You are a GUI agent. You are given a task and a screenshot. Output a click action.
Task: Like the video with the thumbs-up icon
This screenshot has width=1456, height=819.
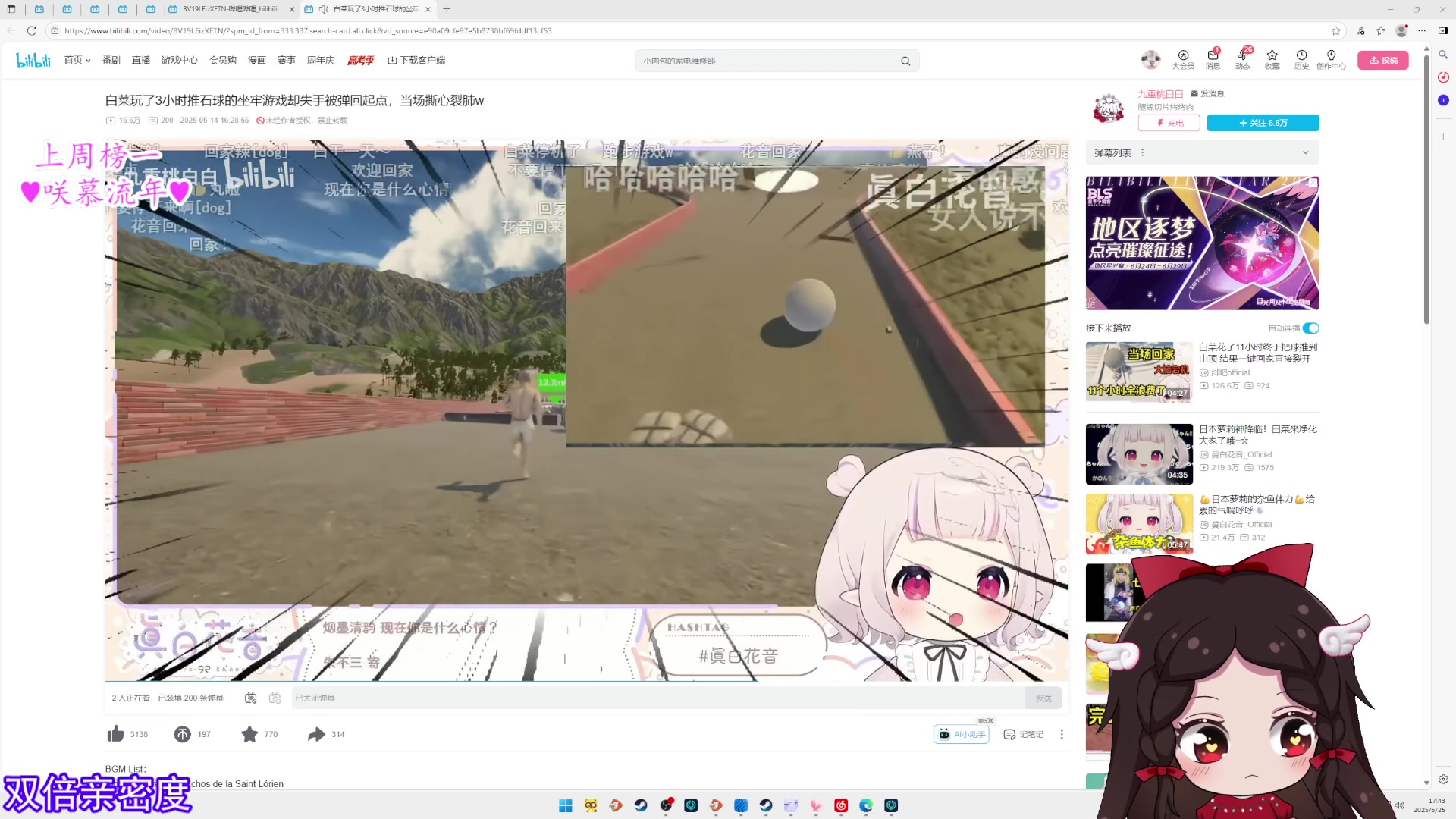click(115, 734)
